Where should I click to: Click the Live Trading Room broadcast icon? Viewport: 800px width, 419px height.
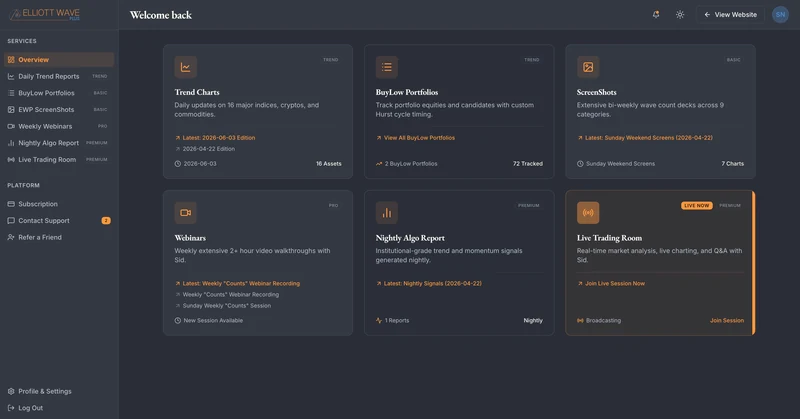(x=588, y=213)
